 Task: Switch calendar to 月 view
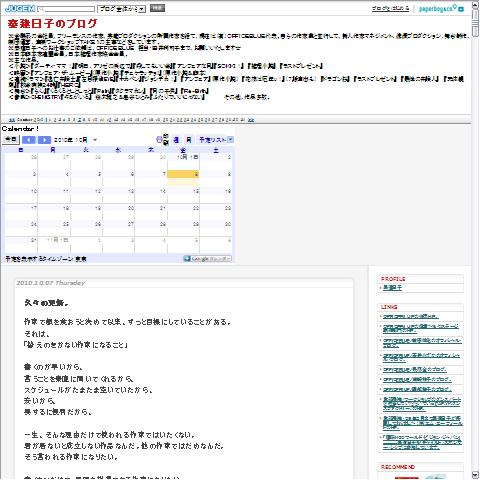pos(189,140)
